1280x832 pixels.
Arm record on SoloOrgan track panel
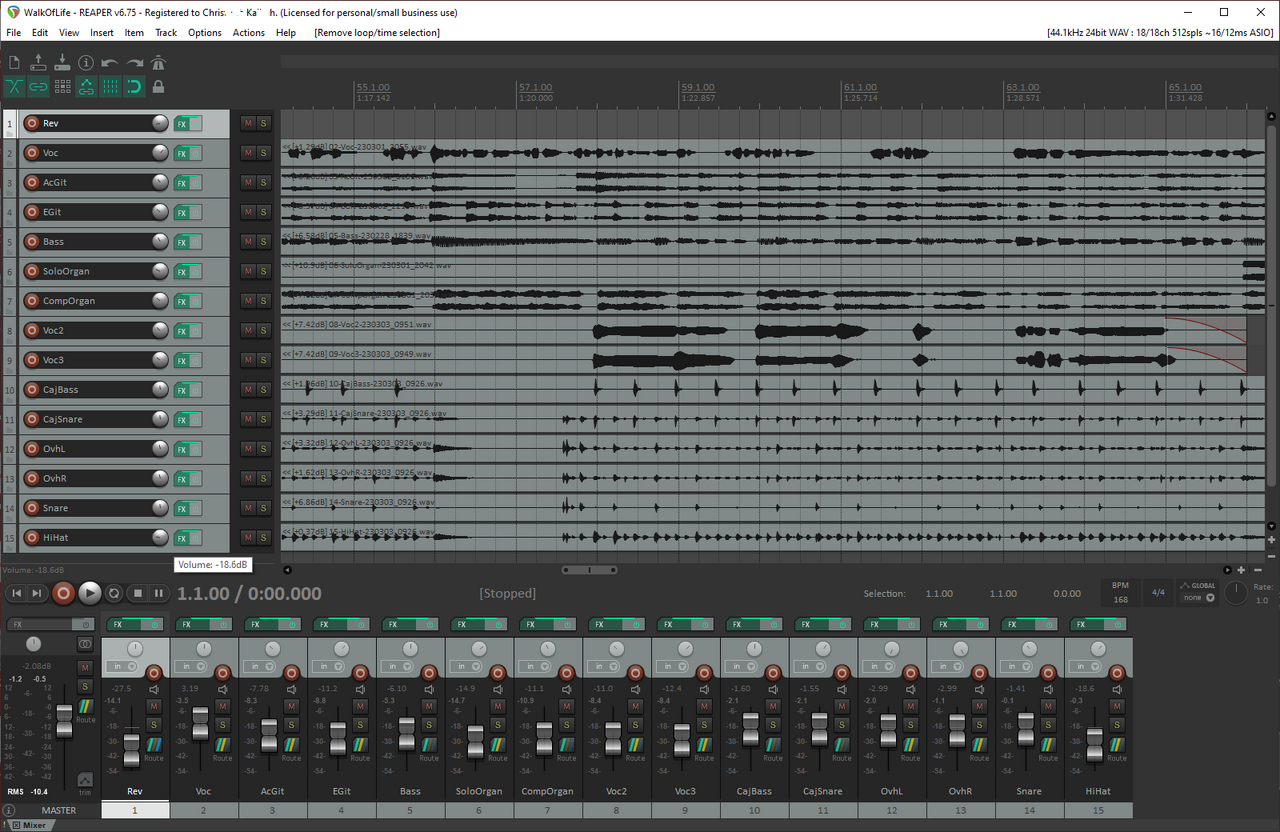click(x=31, y=271)
